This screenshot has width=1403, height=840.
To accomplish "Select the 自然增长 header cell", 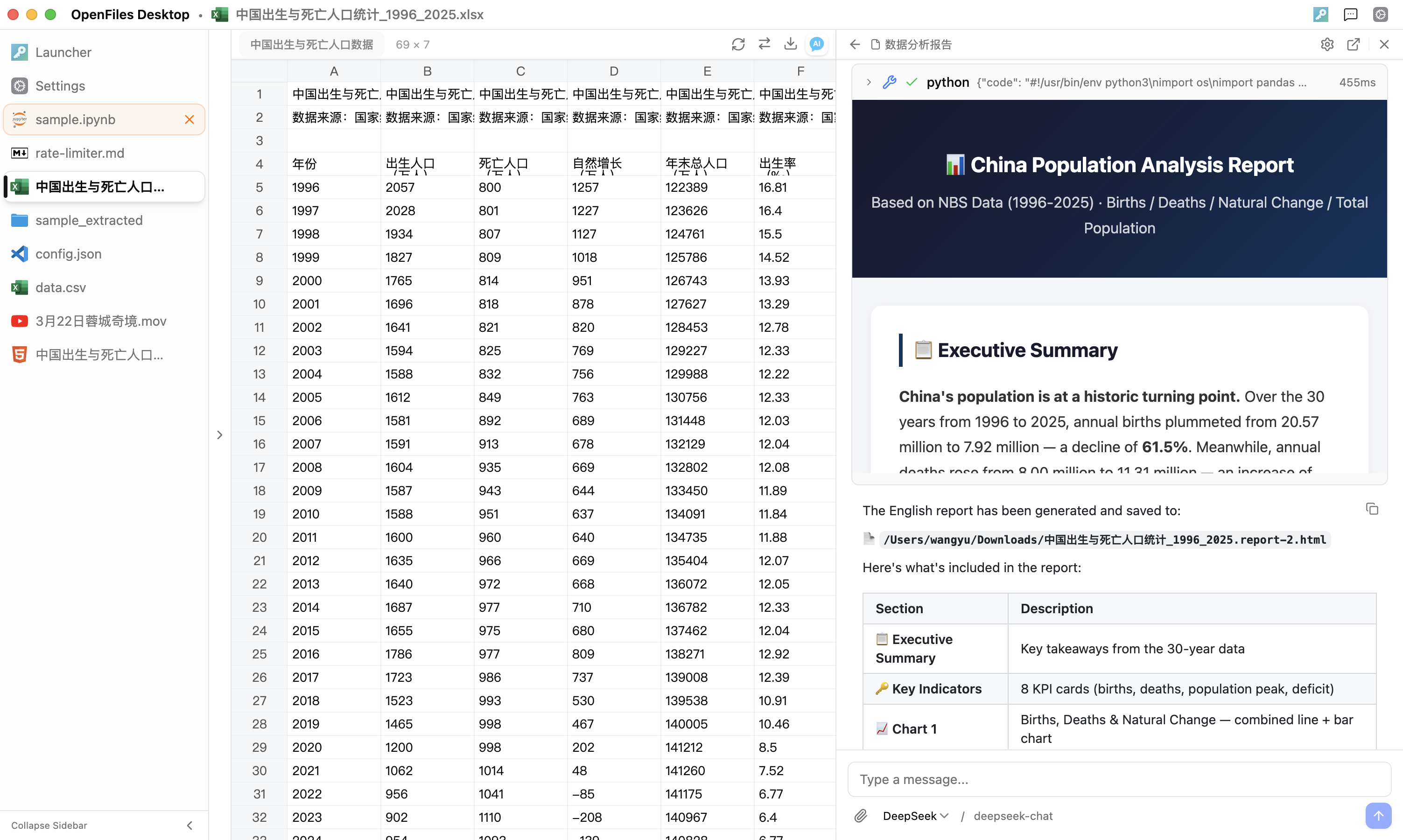I will [x=614, y=164].
